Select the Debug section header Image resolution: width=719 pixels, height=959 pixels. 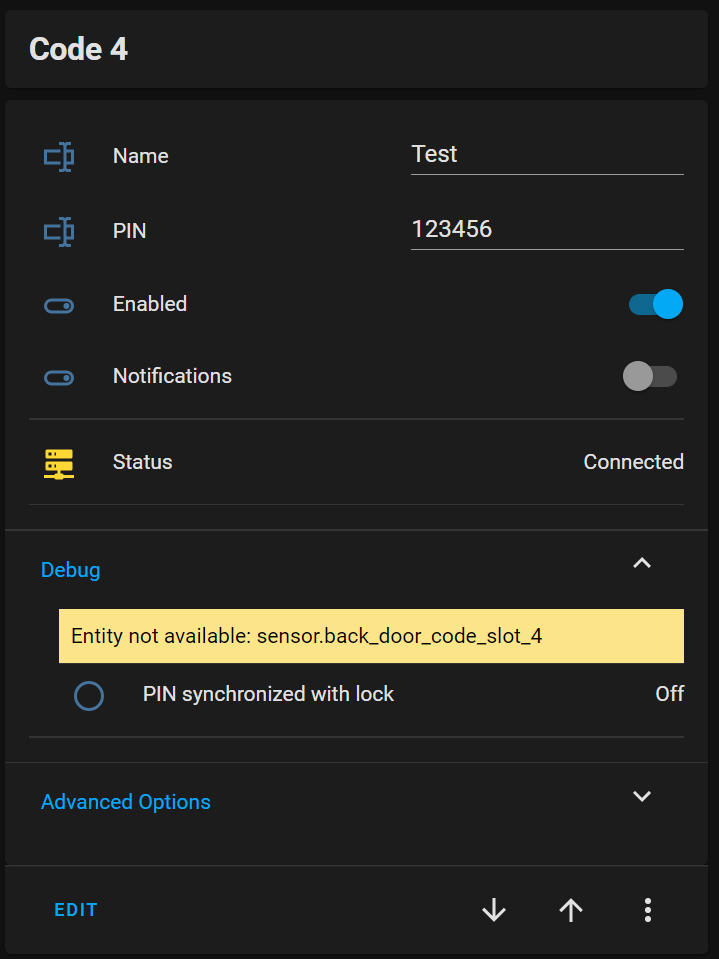[x=70, y=569]
